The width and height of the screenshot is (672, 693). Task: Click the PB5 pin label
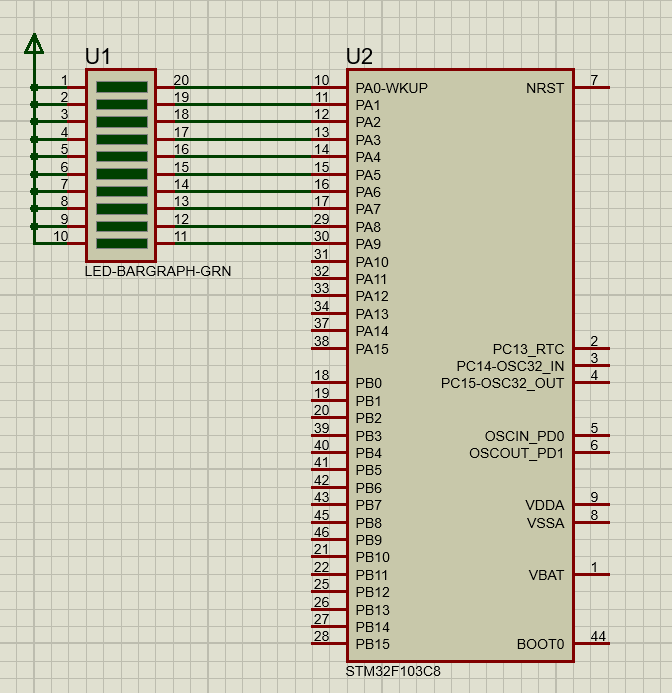[x=369, y=470]
